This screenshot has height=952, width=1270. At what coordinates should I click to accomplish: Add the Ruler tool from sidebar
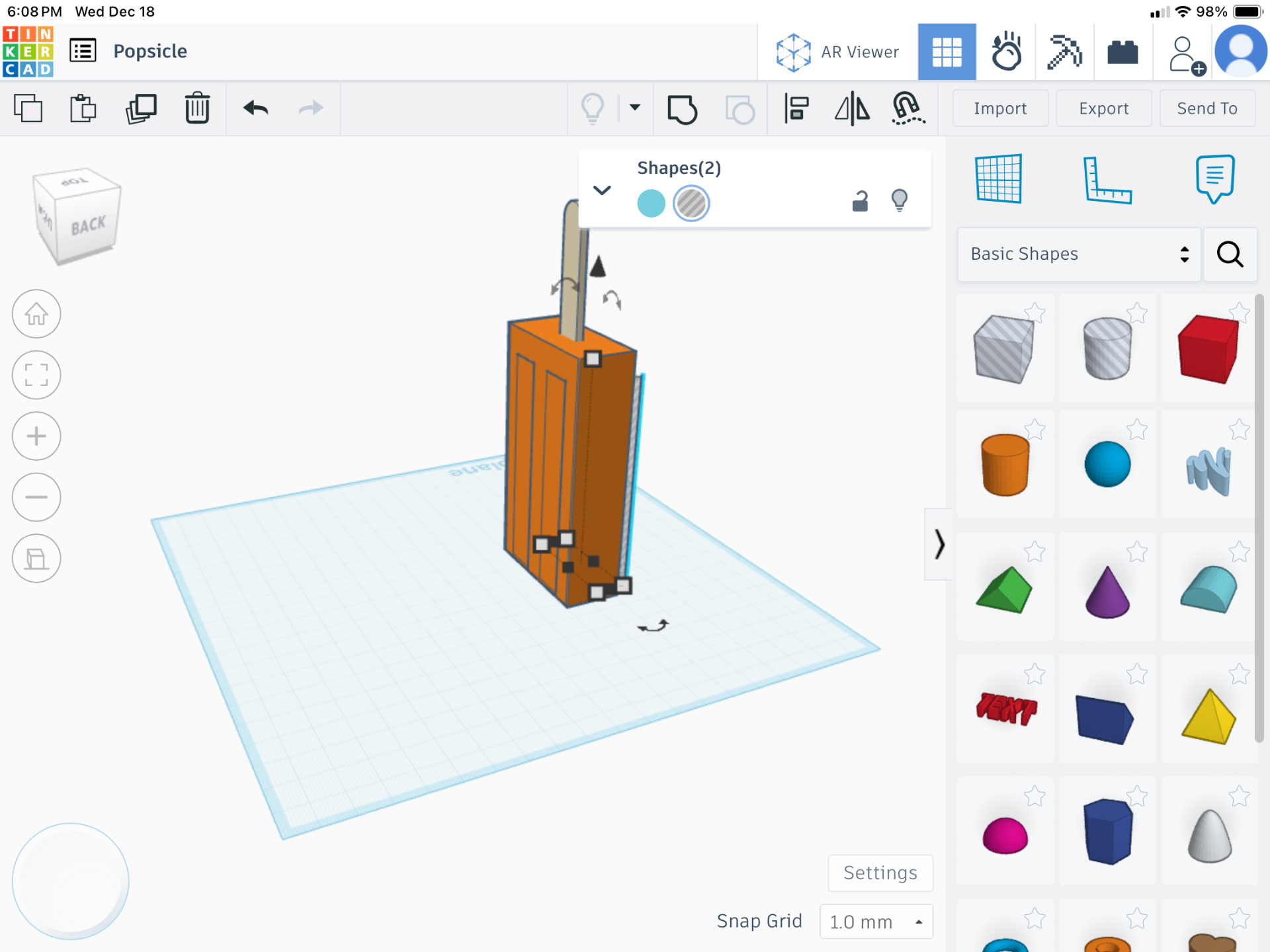pyautogui.click(x=1107, y=180)
